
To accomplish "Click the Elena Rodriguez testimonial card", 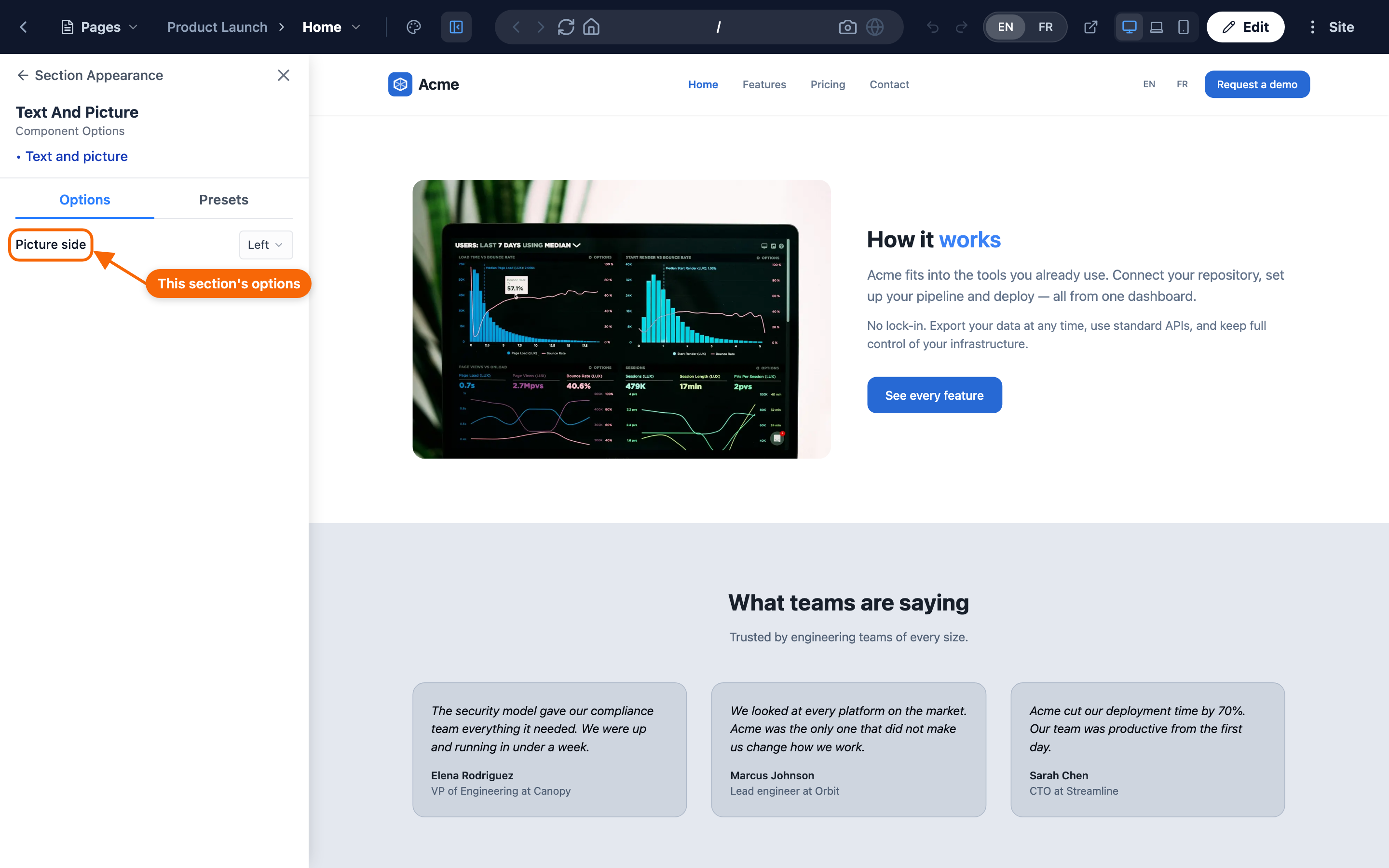I will click(x=549, y=749).
